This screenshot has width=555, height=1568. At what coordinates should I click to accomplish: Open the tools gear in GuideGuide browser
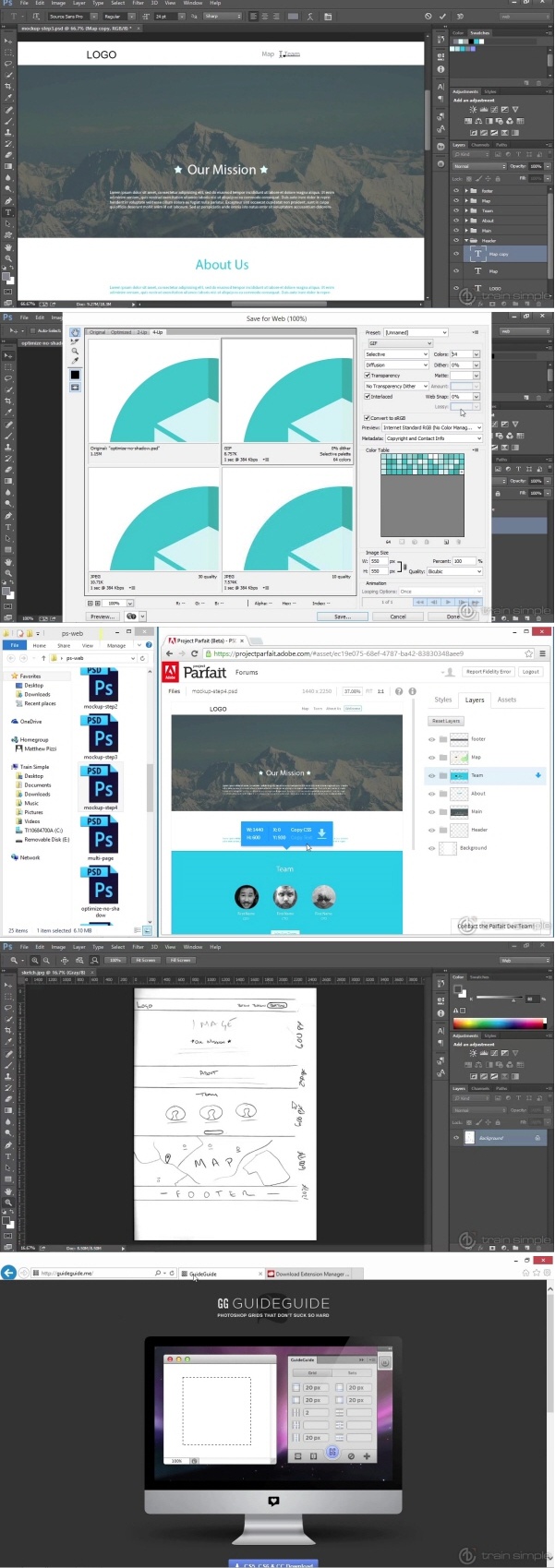click(546, 1273)
